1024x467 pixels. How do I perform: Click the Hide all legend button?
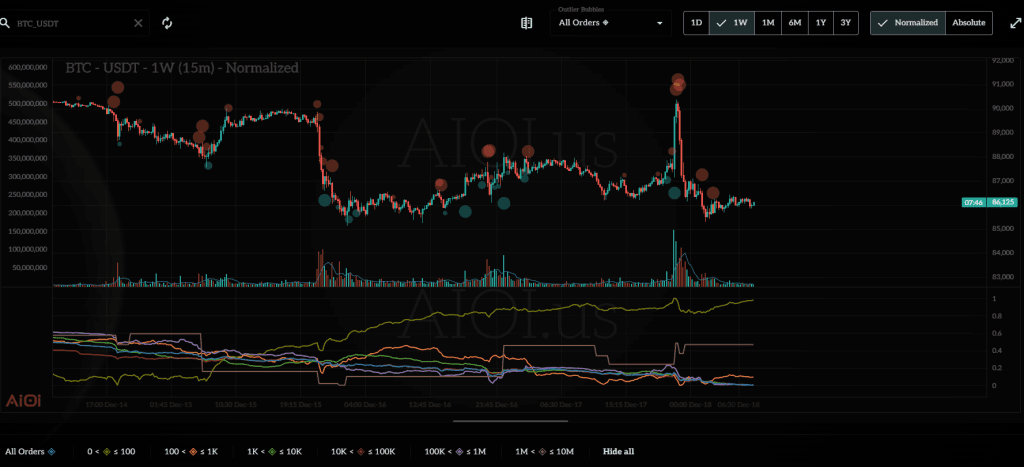618,451
